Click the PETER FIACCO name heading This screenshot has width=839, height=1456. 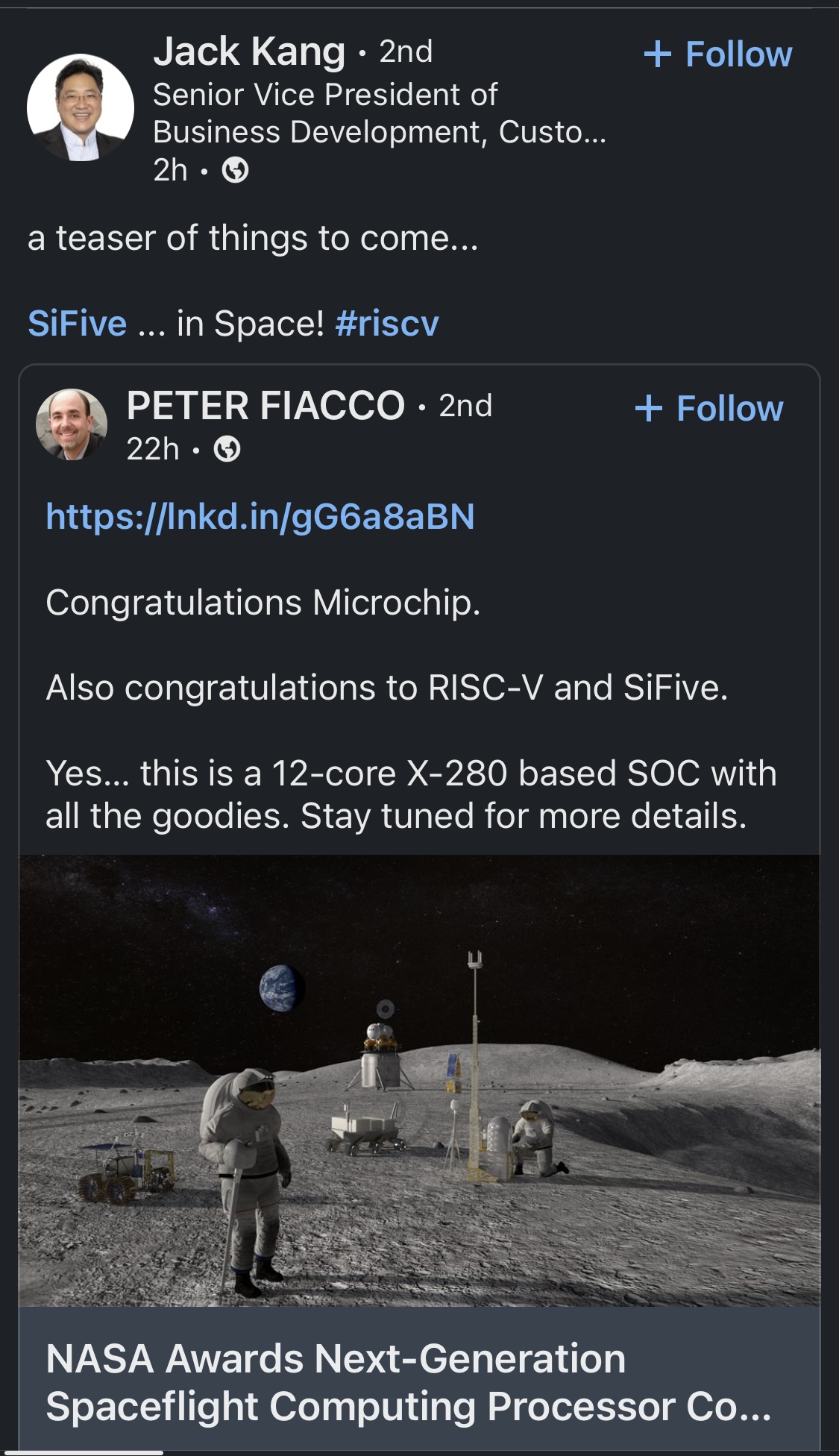[x=265, y=406]
